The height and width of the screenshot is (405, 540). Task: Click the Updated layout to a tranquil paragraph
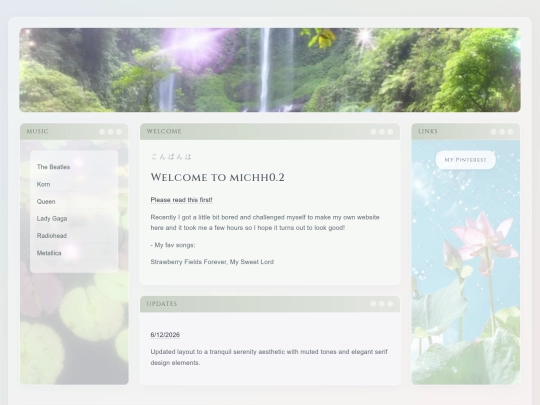click(x=269, y=357)
